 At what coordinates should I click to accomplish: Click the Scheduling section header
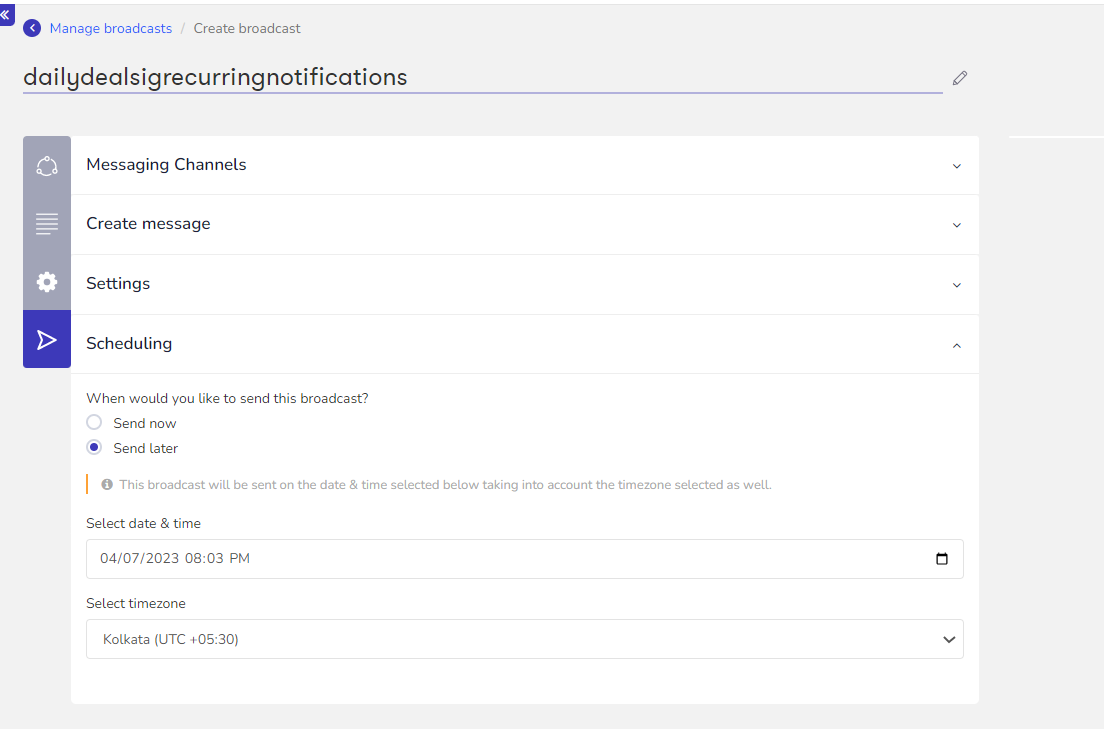525,344
